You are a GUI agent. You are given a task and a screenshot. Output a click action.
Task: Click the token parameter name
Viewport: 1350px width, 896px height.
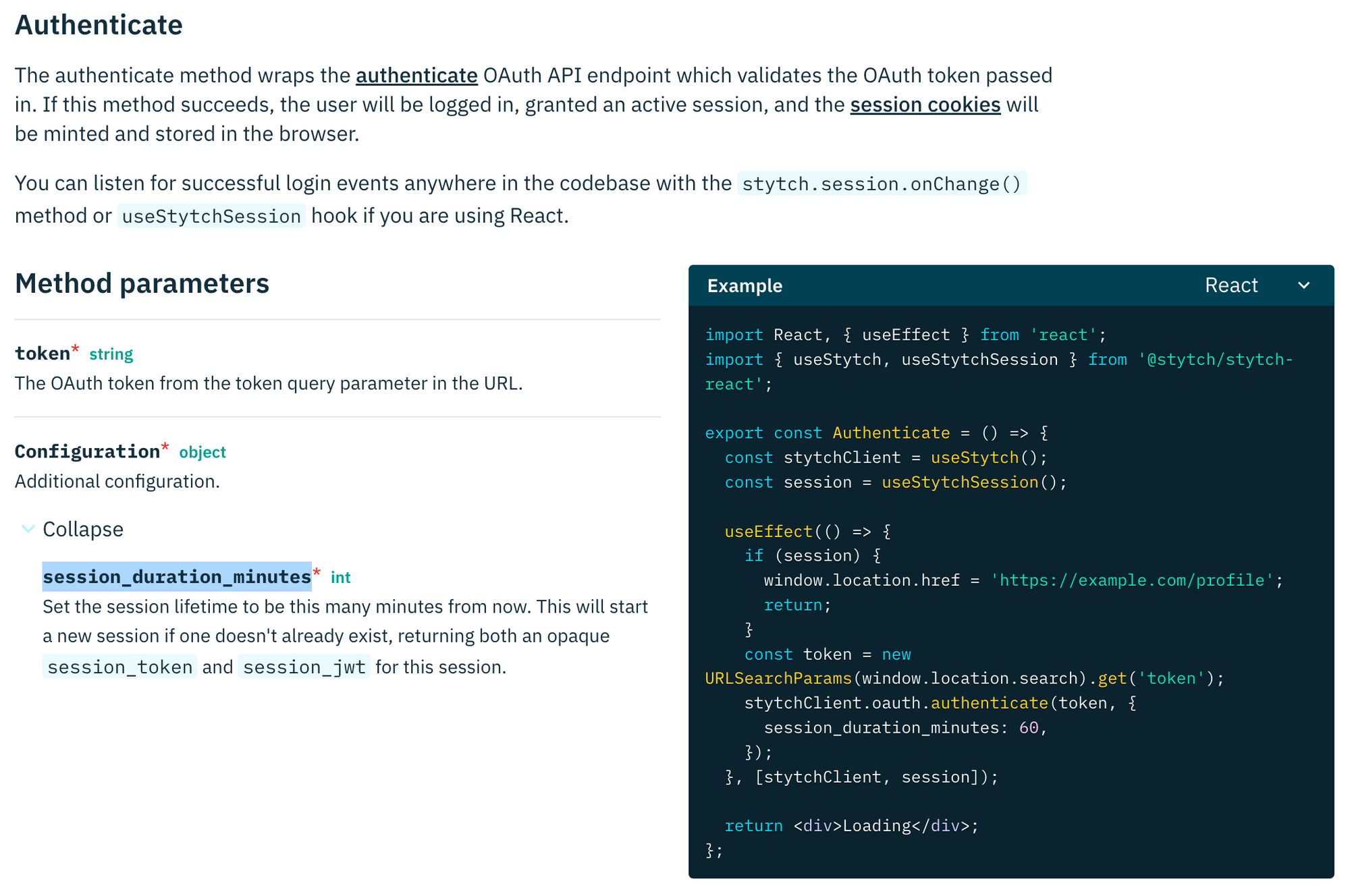pos(43,354)
